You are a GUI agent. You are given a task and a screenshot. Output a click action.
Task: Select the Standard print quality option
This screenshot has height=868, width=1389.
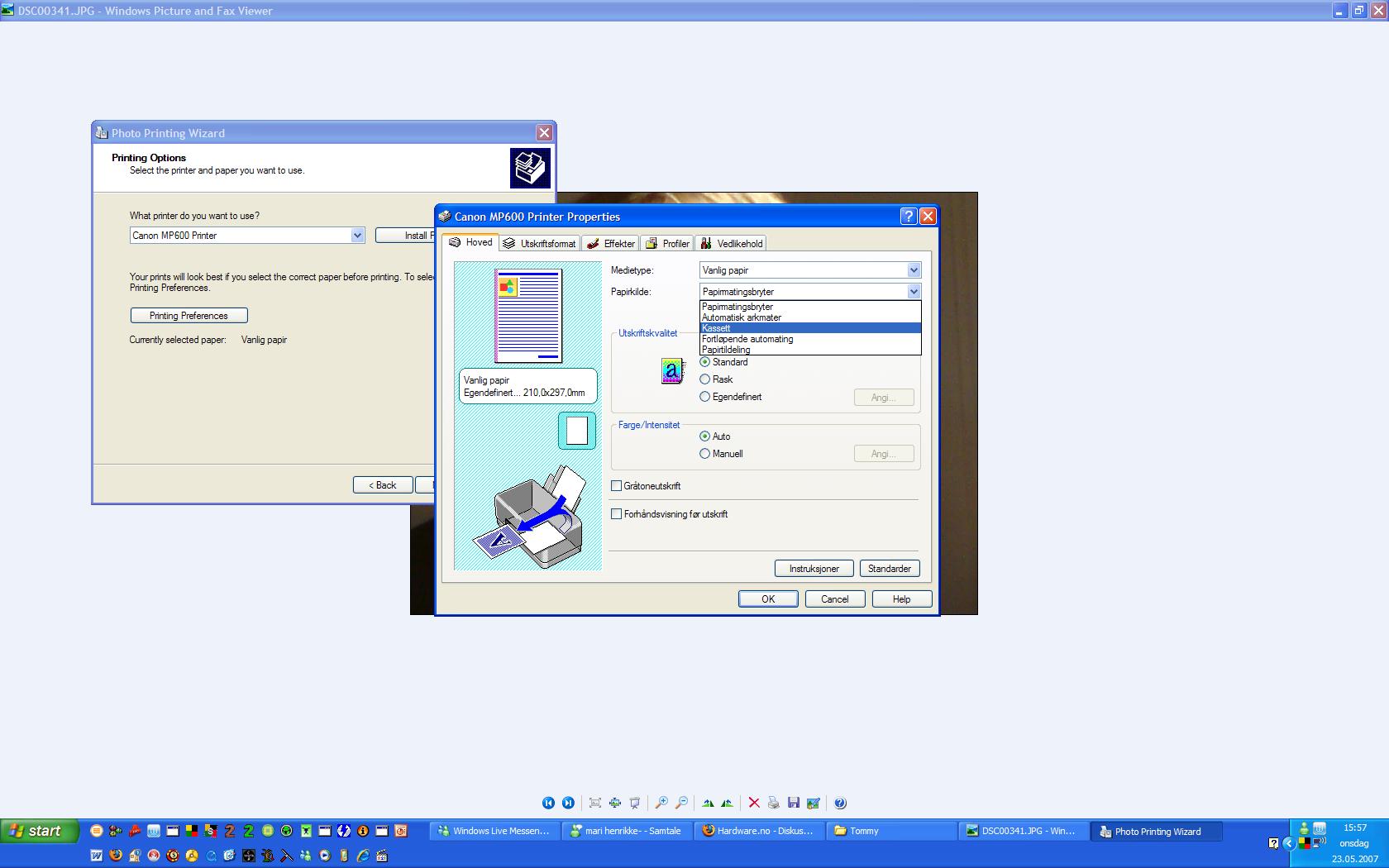[x=723, y=362]
